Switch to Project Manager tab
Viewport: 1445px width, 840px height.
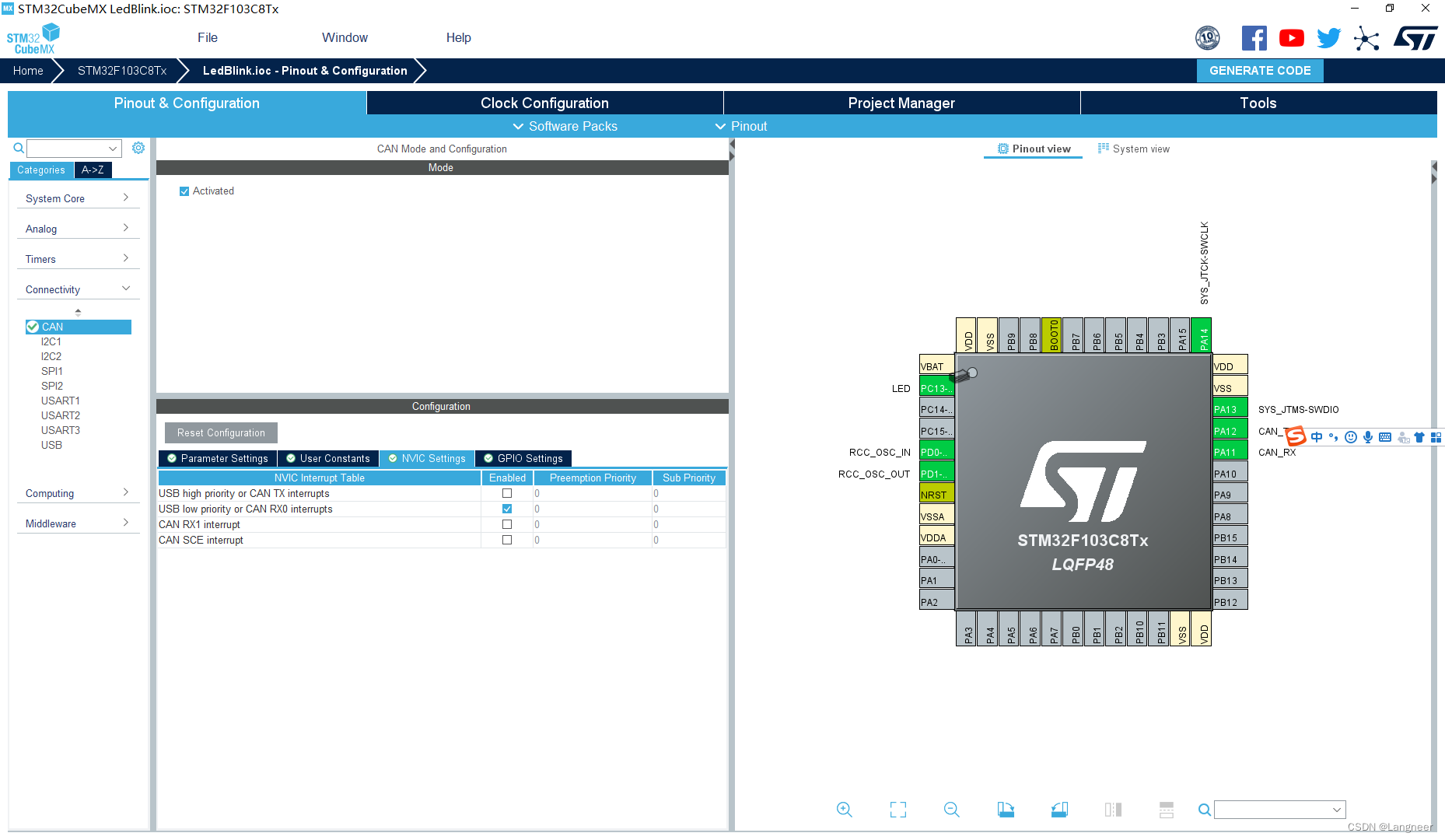(901, 103)
